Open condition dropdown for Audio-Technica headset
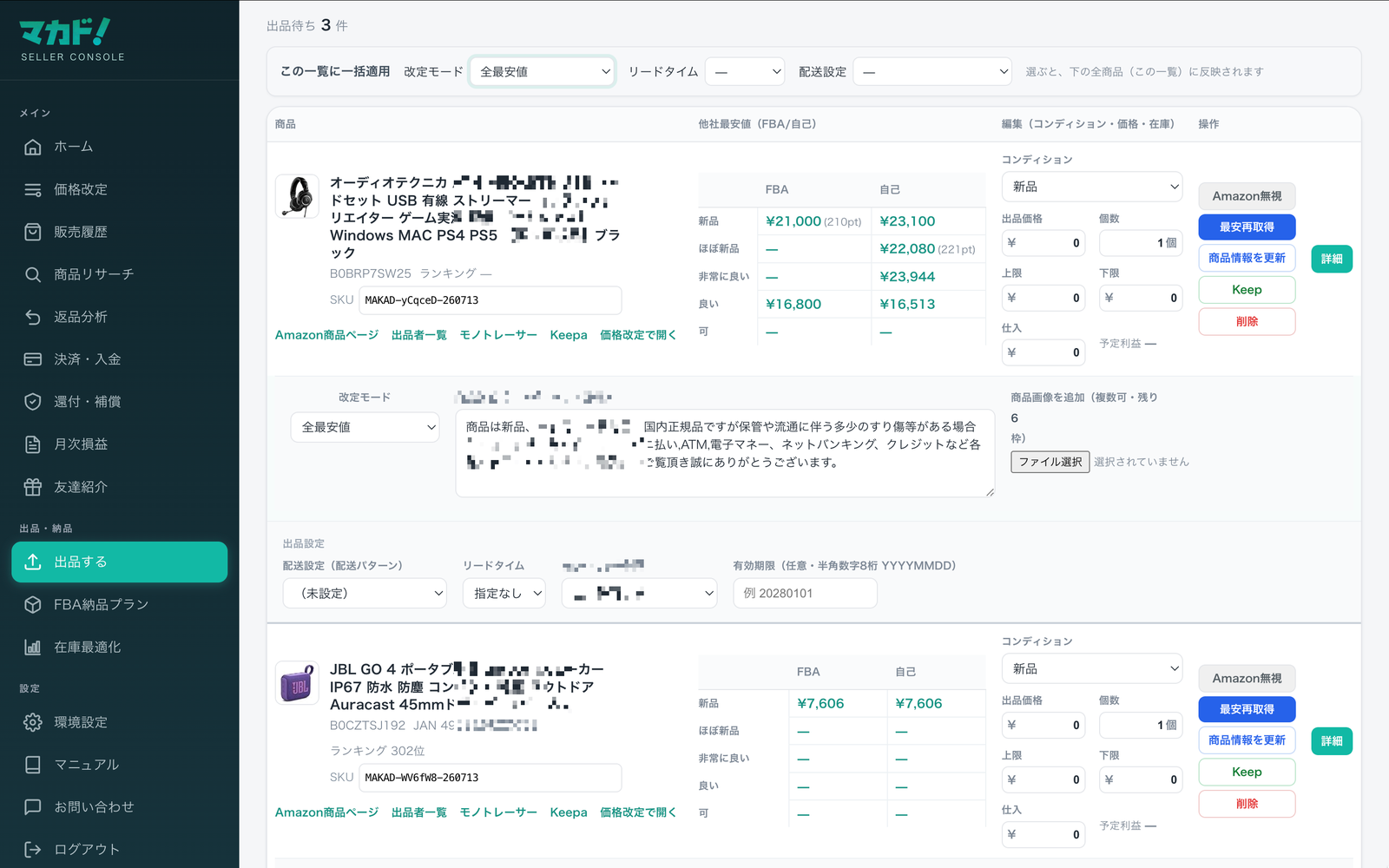The height and width of the screenshot is (868, 1389). pyautogui.click(x=1092, y=187)
